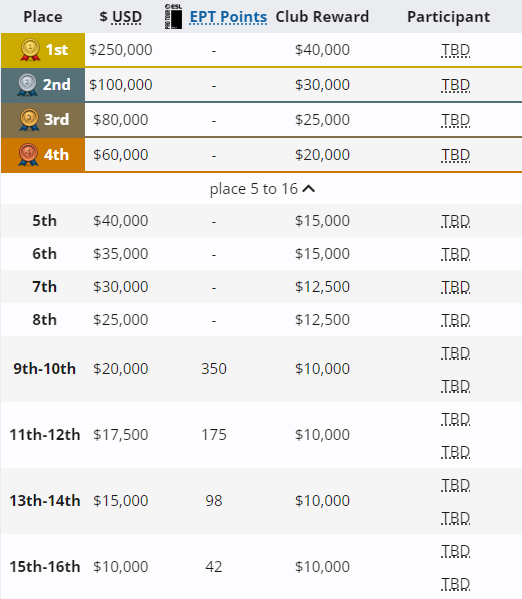The height and width of the screenshot is (599, 522).
Task: Click the TBD participant in 3rd row
Action: [x=456, y=120]
